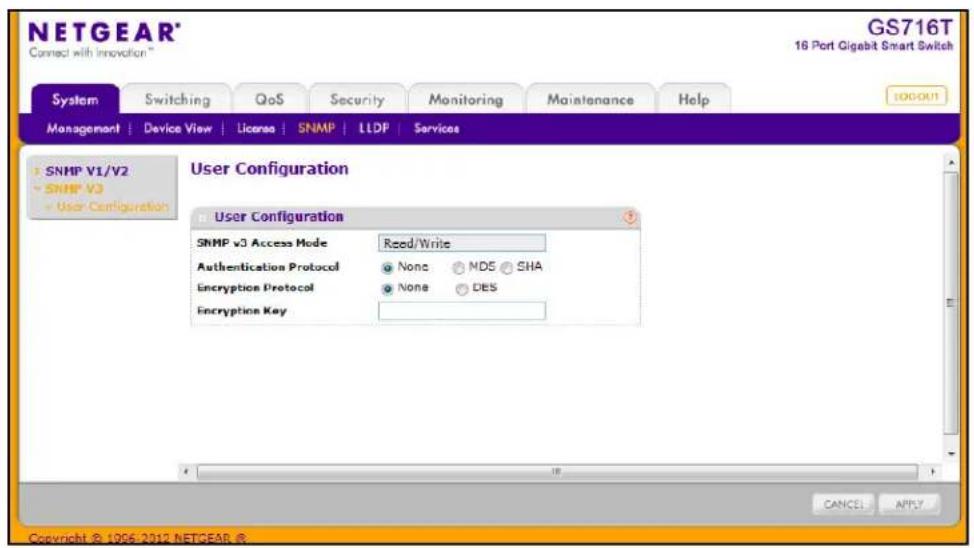Click the vertical scrollbar down arrow

pyautogui.click(x=951, y=454)
